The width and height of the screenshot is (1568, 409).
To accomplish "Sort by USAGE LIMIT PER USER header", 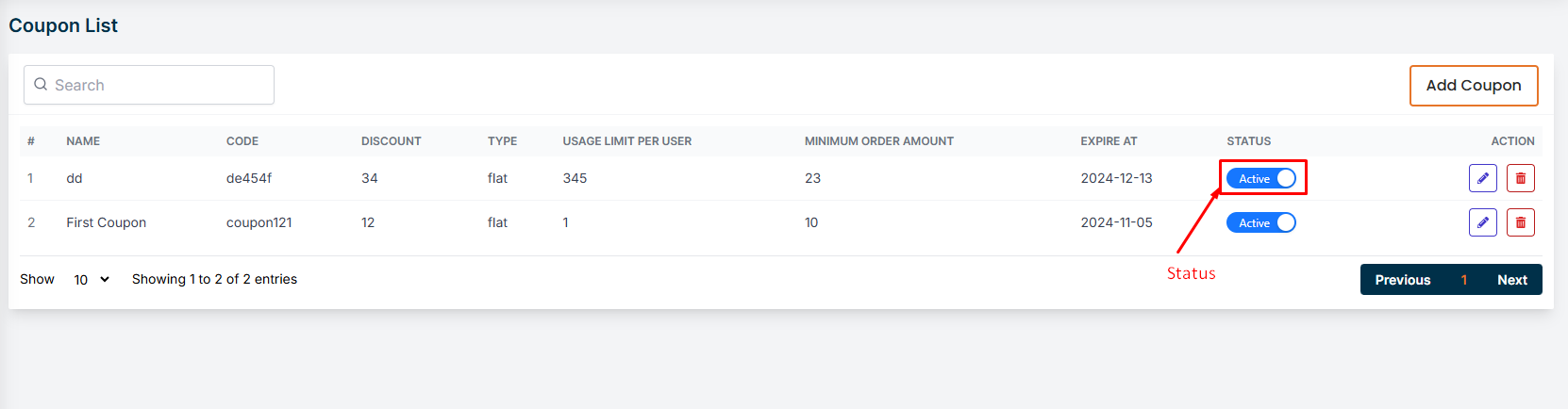I will tap(626, 141).
